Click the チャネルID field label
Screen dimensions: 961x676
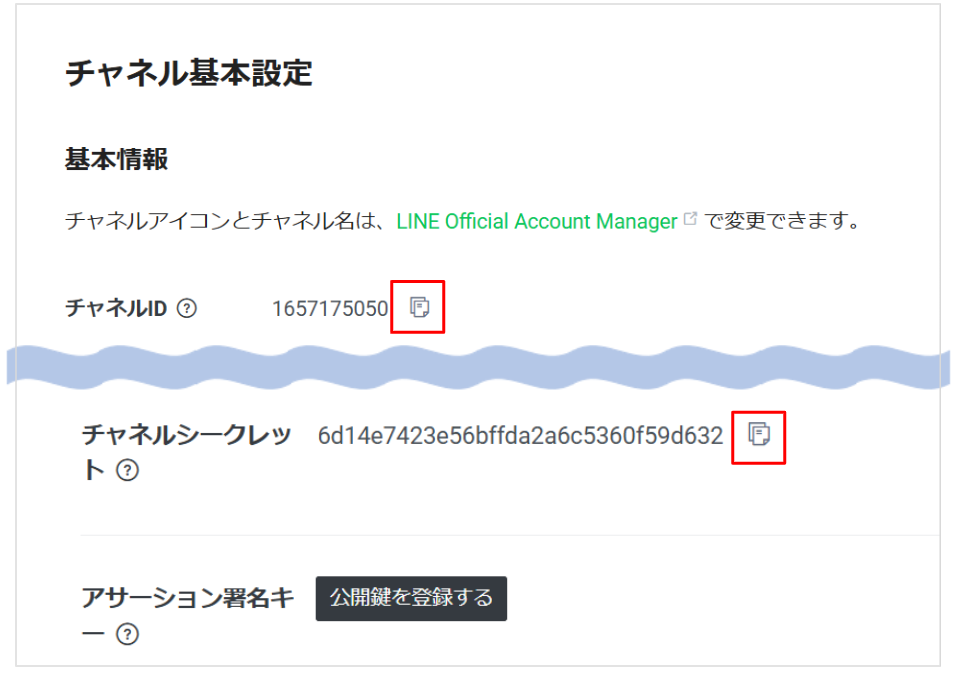(115, 309)
